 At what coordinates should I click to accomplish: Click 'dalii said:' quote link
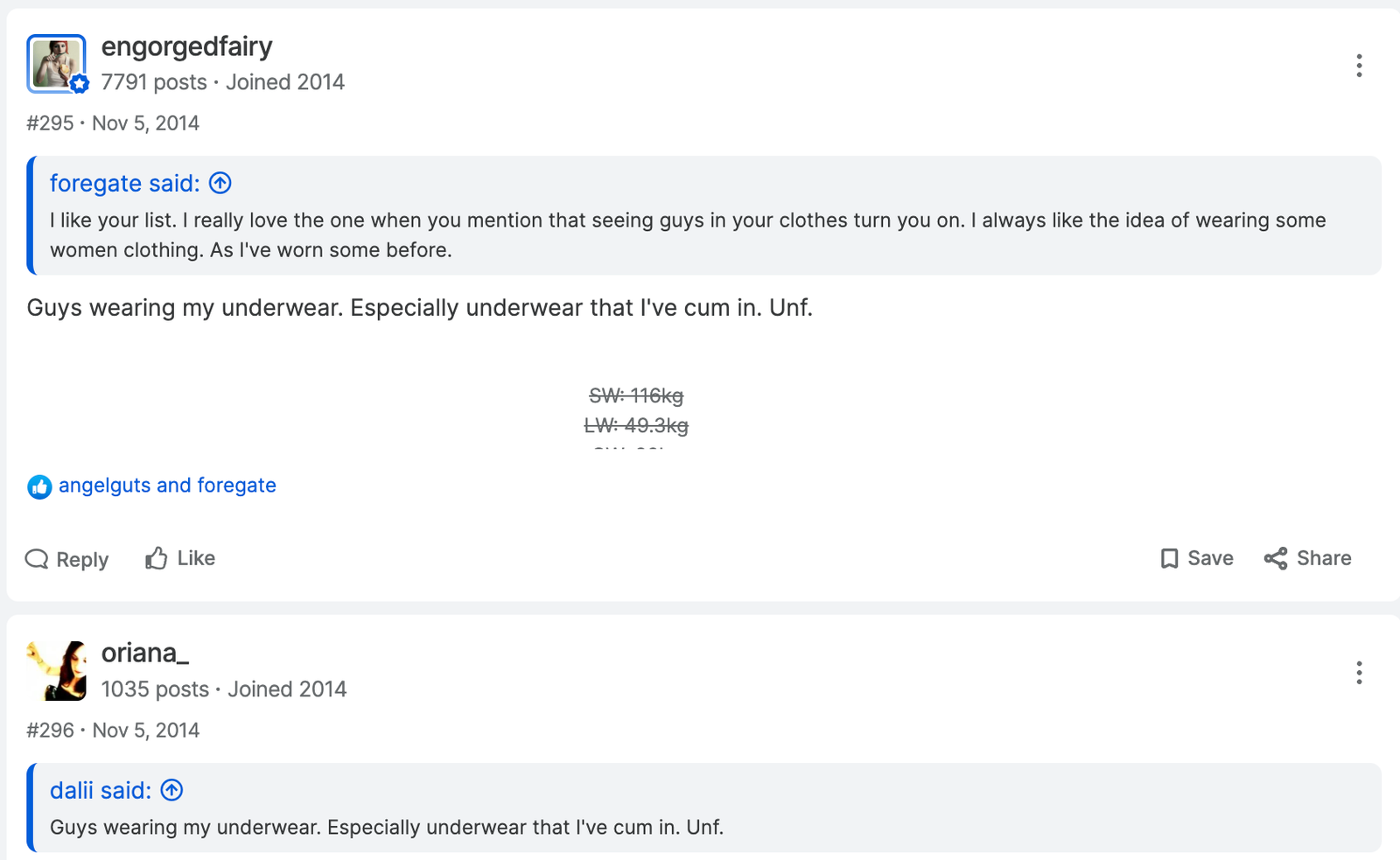pyautogui.click(x=101, y=790)
